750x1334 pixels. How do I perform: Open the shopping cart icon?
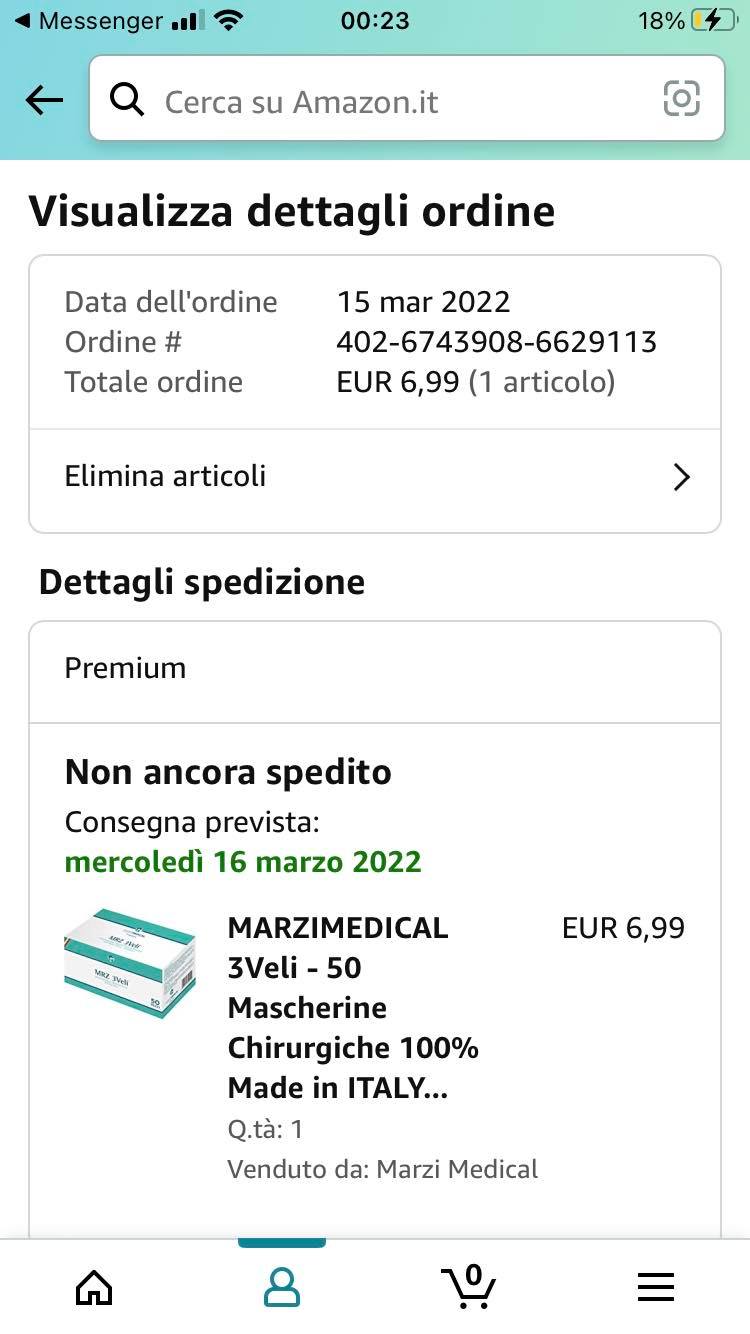coord(469,1286)
